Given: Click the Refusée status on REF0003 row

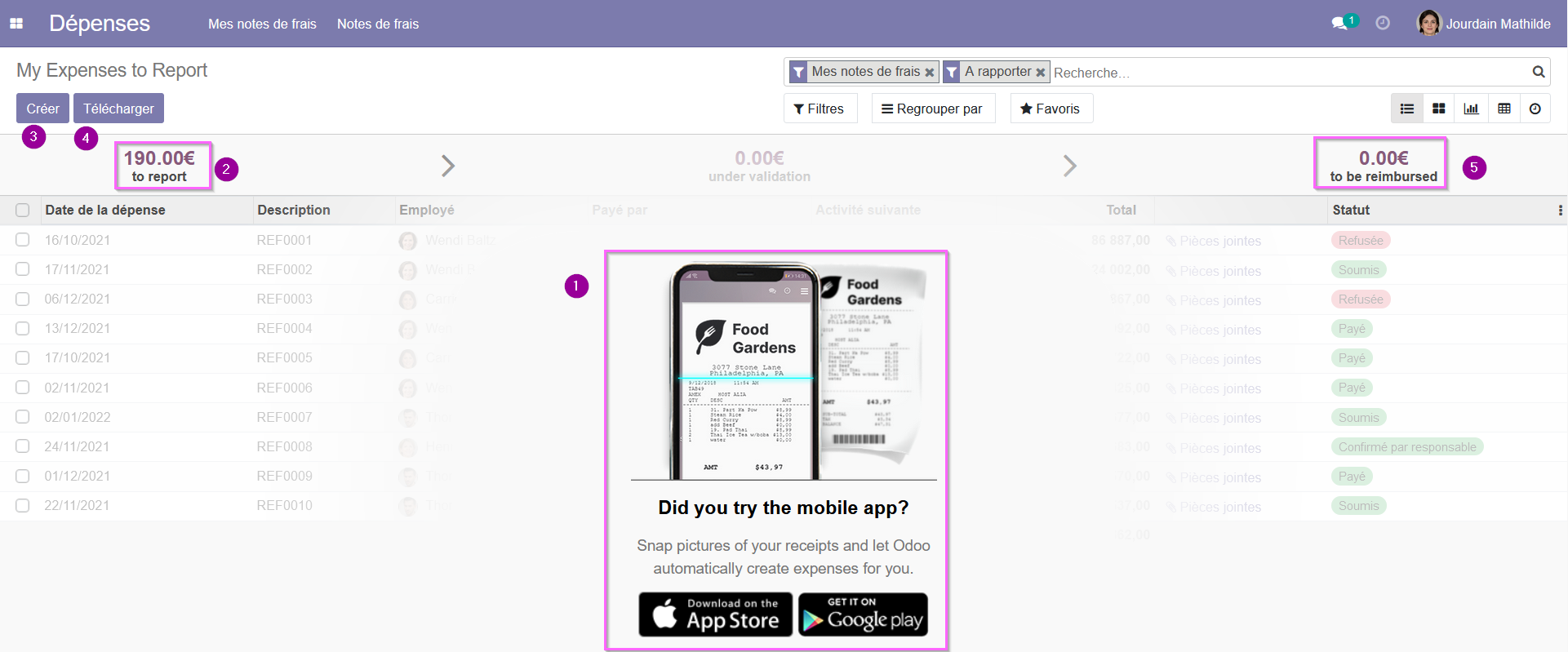Looking at the screenshot, I should (1361, 299).
